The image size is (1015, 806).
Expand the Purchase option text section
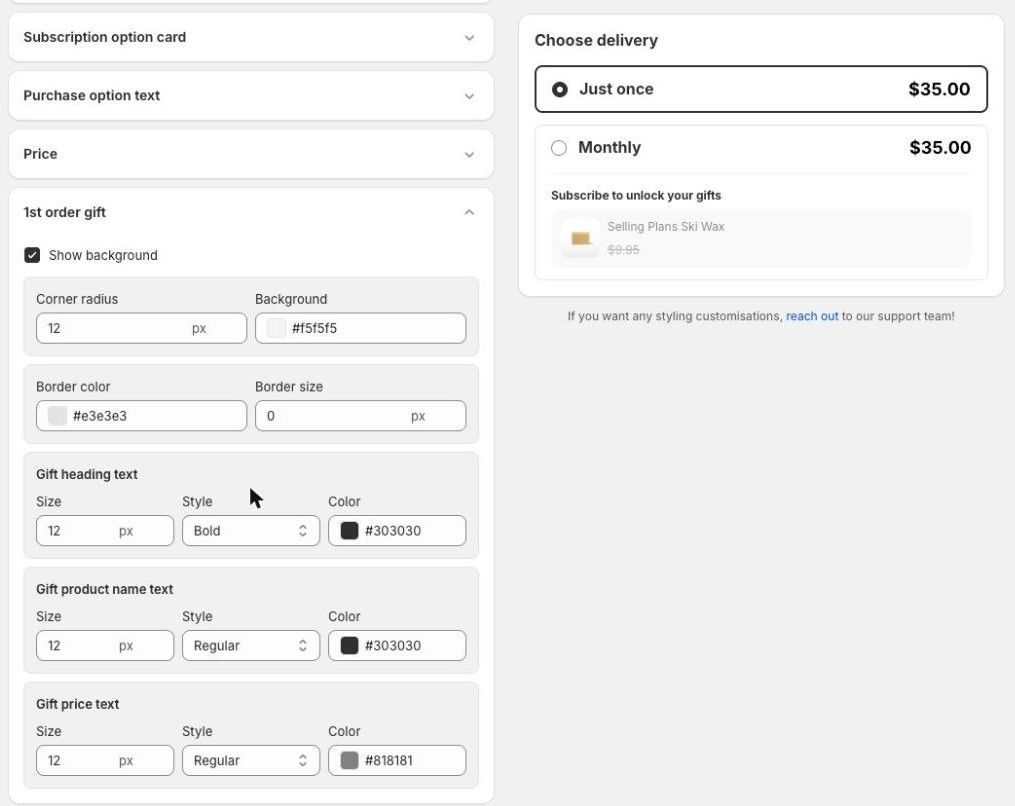click(x=251, y=96)
